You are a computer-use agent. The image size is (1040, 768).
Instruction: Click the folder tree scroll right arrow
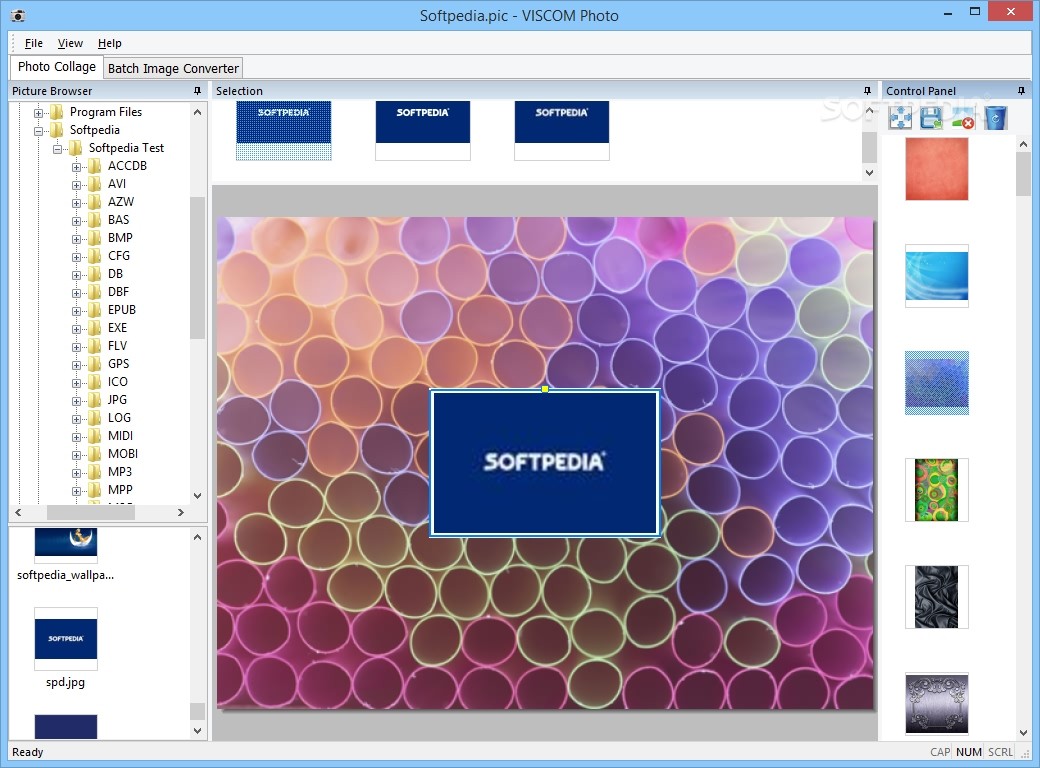180,512
